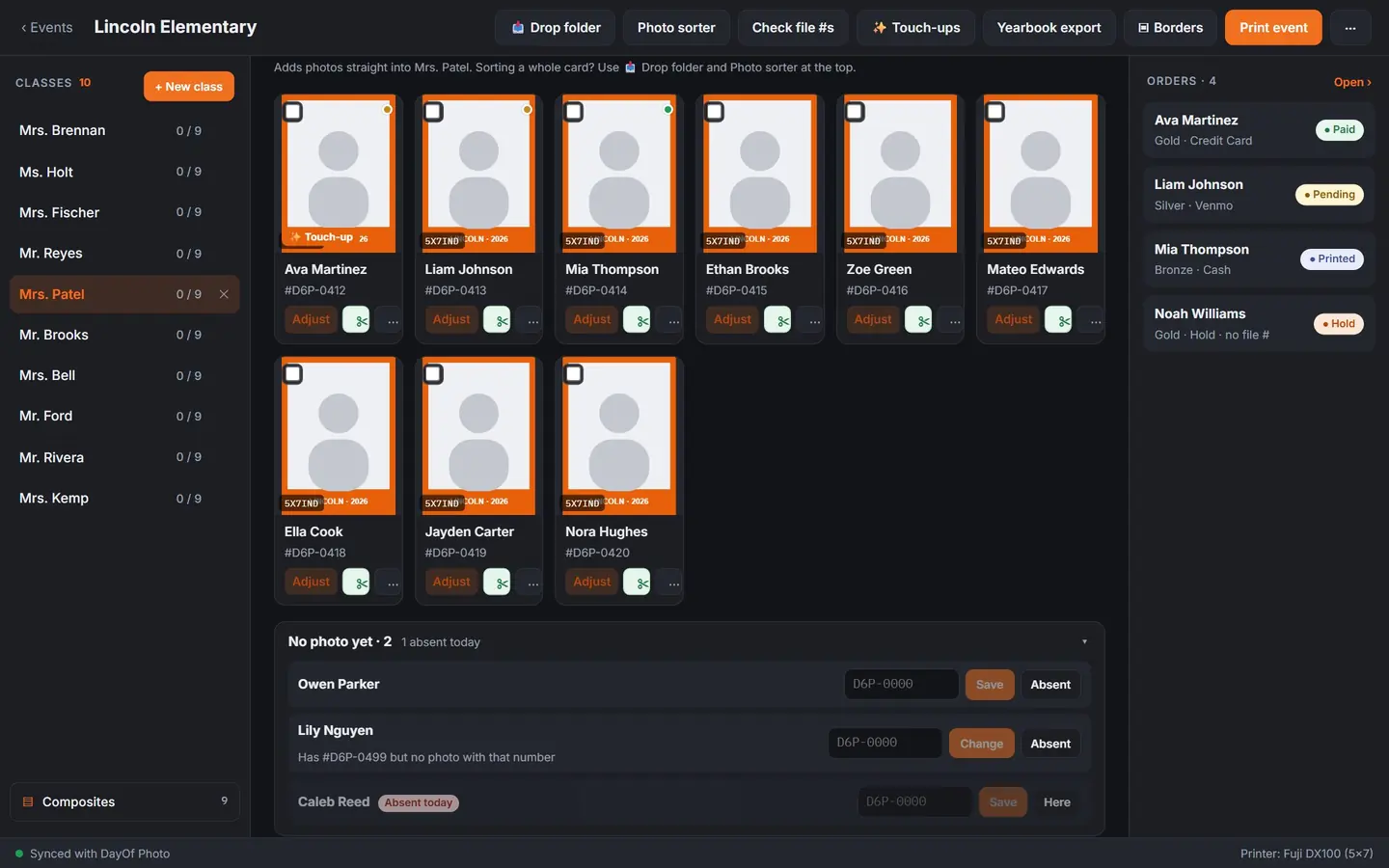Change Lily Nguyen's file number
1389x868 pixels.
click(x=982, y=744)
